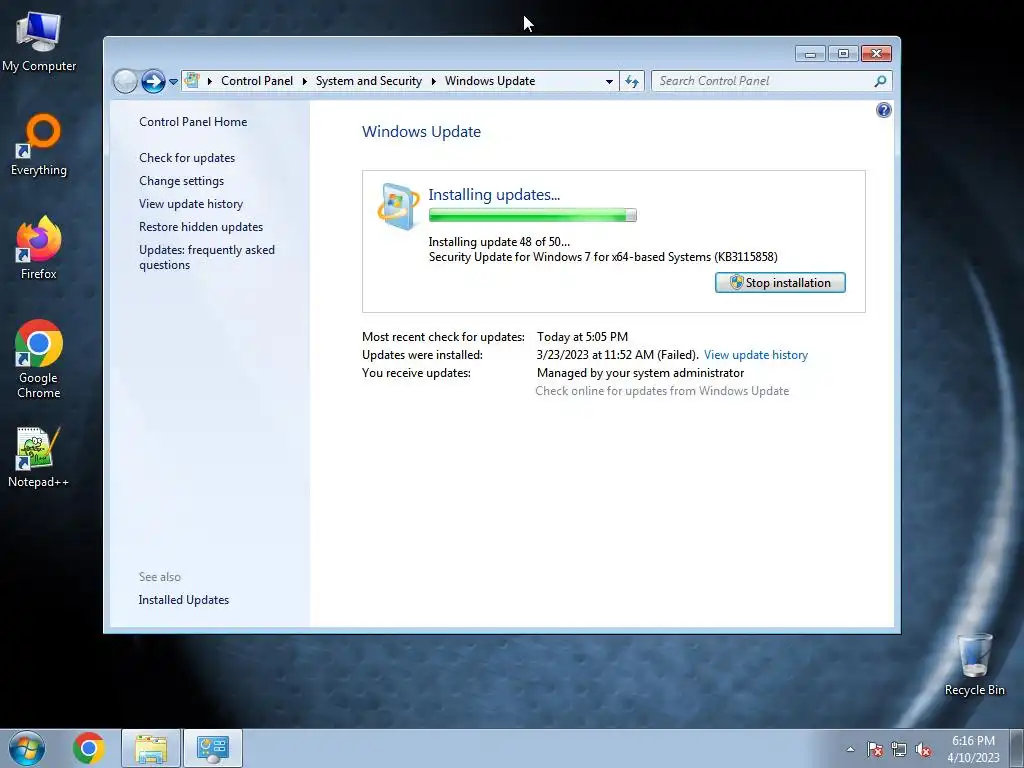1024x768 pixels.
Task: Go to Control Panel breadcrumb
Action: coord(257,81)
